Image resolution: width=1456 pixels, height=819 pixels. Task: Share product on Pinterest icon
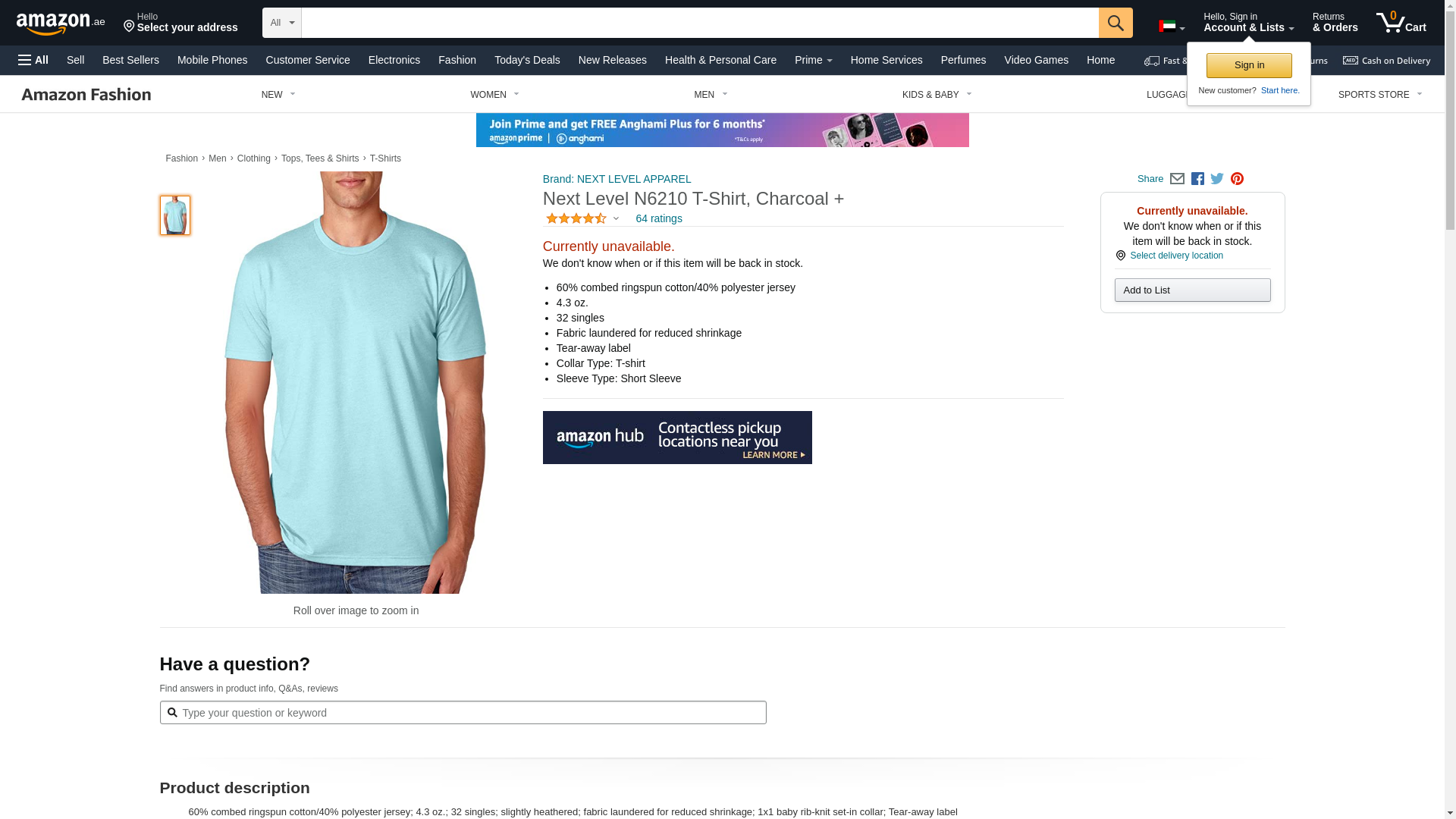tap(1237, 179)
